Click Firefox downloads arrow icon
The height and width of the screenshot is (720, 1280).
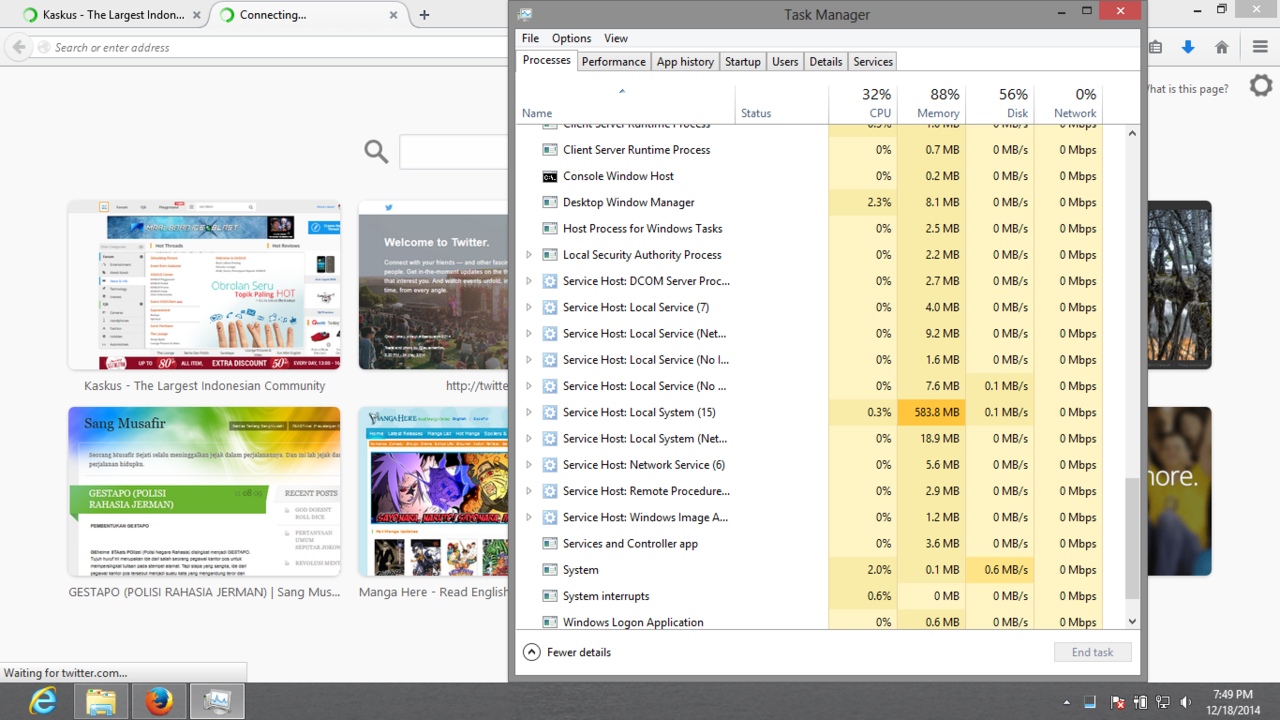1188,47
